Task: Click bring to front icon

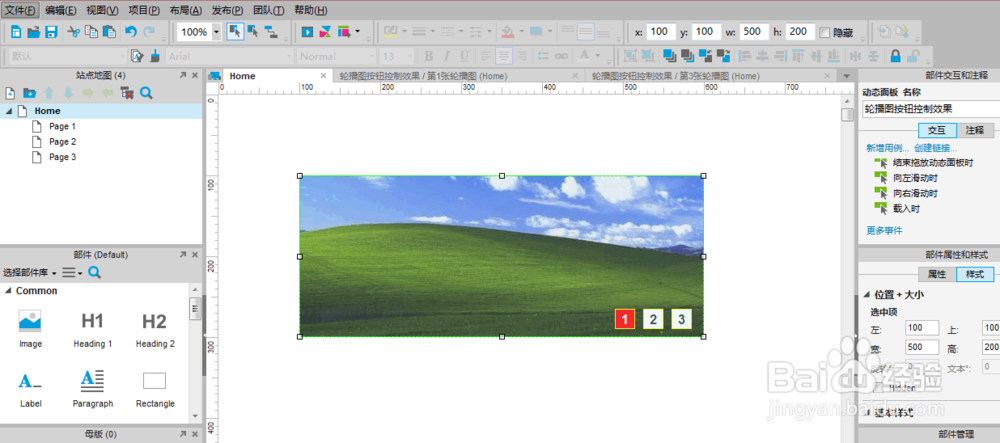Action: pyautogui.click(x=669, y=56)
